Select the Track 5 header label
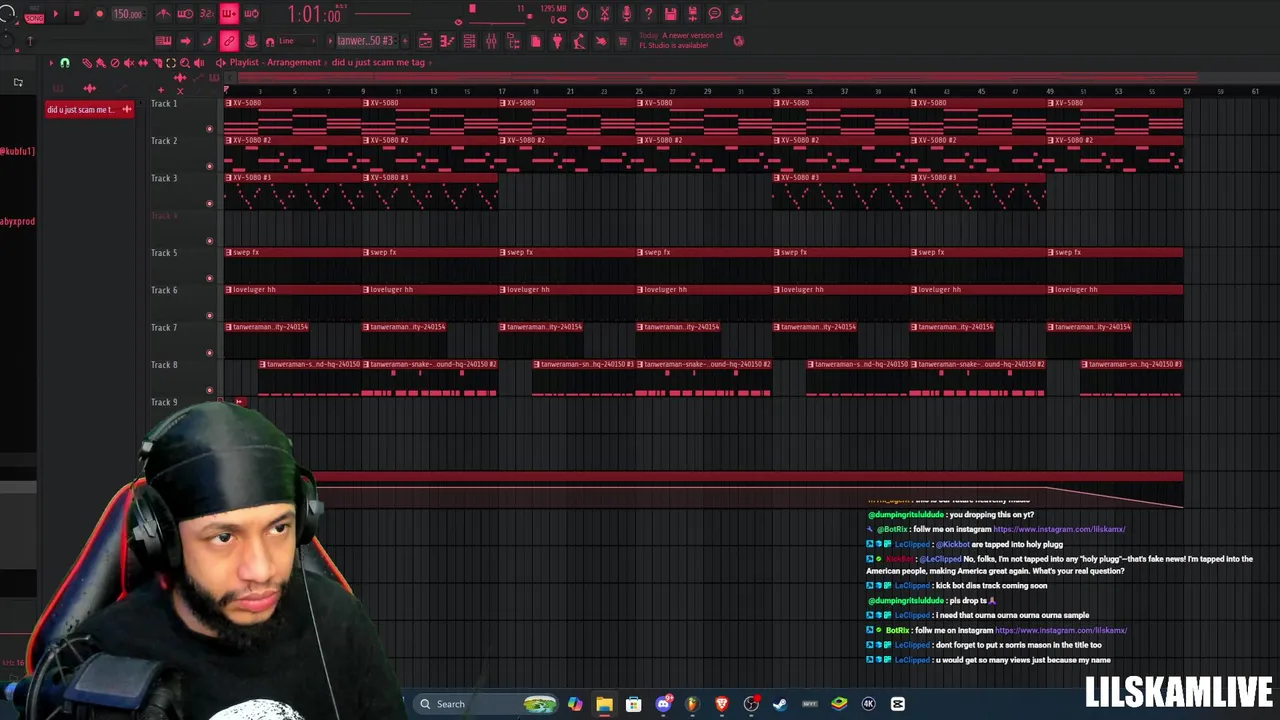The height and width of the screenshot is (720, 1280). pyautogui.click(x=164, y=253)
